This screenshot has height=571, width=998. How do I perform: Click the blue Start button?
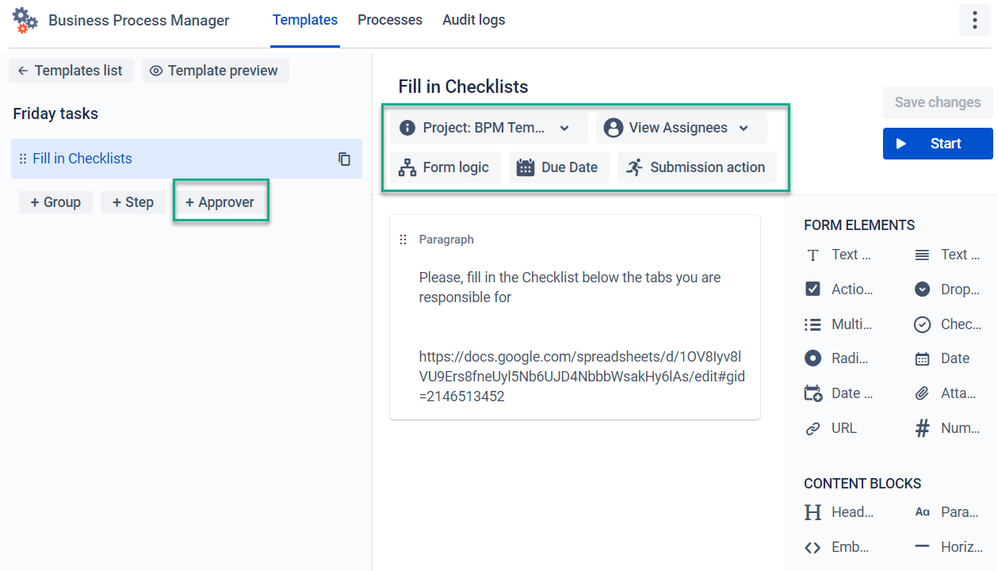(937, 144)
